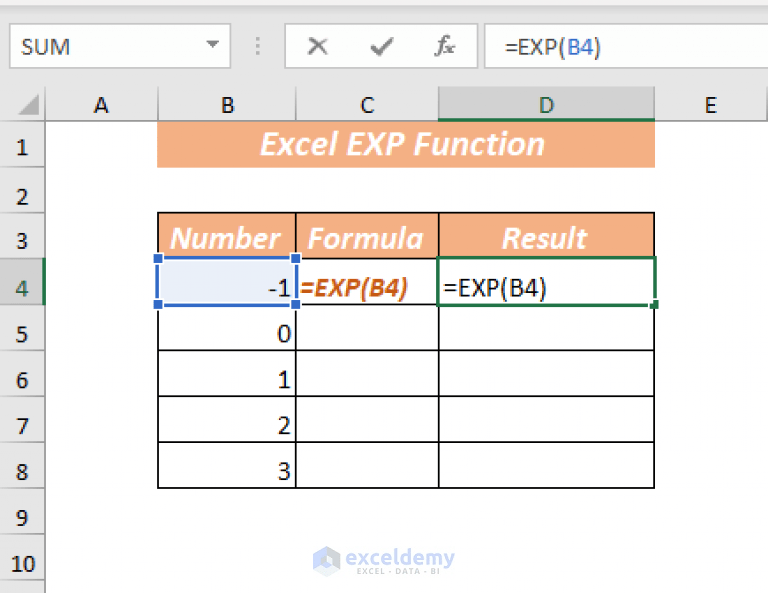Select column B header
Image resolution: width=768 pixels, height=593 pixels.
pyautogui.click(x=227, y=104)
